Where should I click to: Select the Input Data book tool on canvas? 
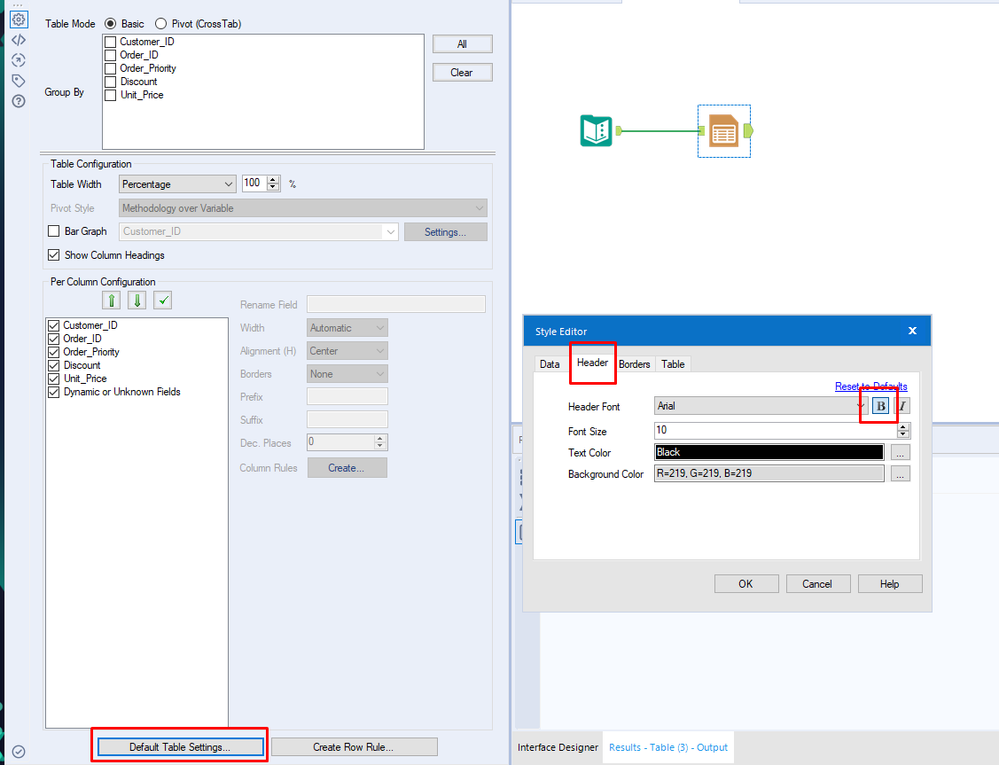596,131
